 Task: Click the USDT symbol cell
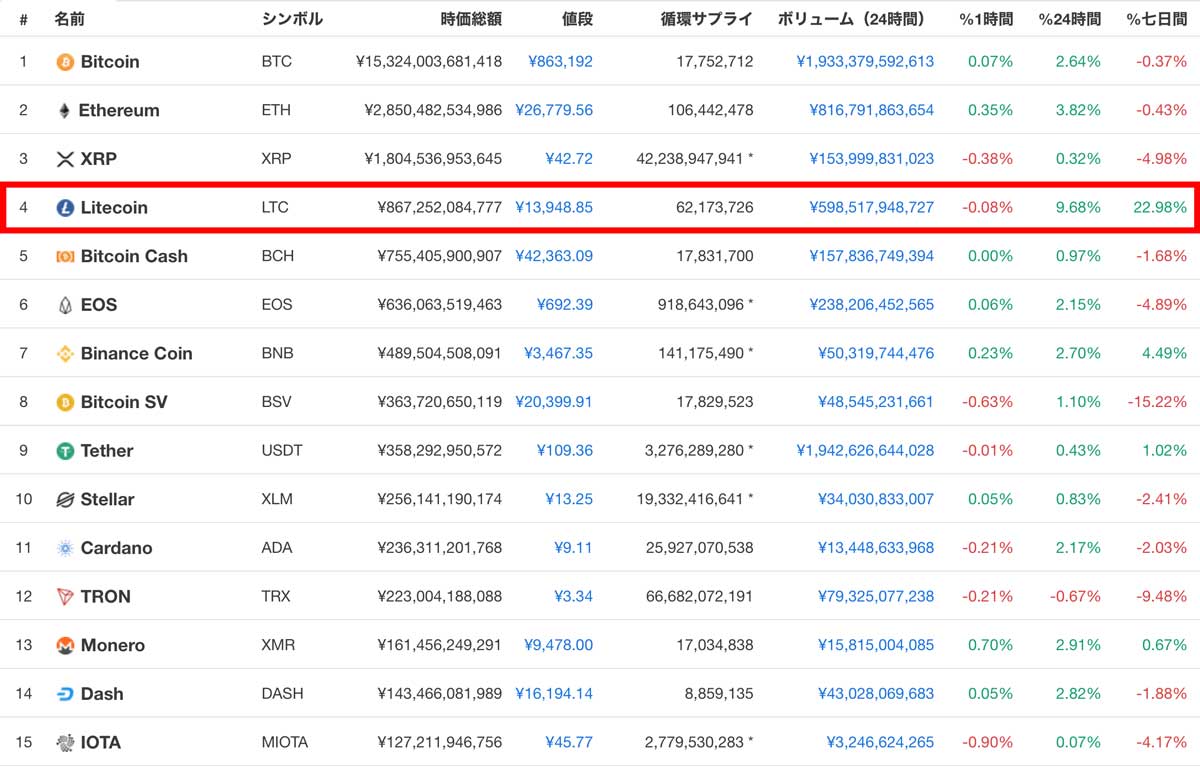click(x=281, y=451)
